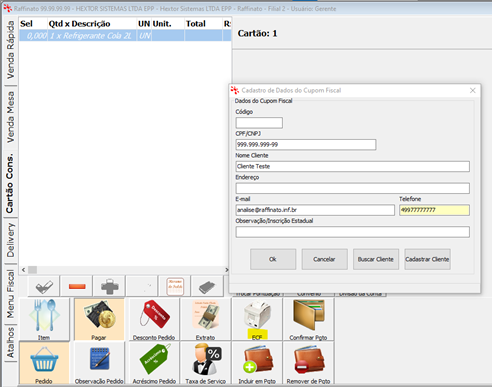Click the horizontal scrollbar thumb
The height and width of the screenshot is (387, 492).
(x=32, y=270)
